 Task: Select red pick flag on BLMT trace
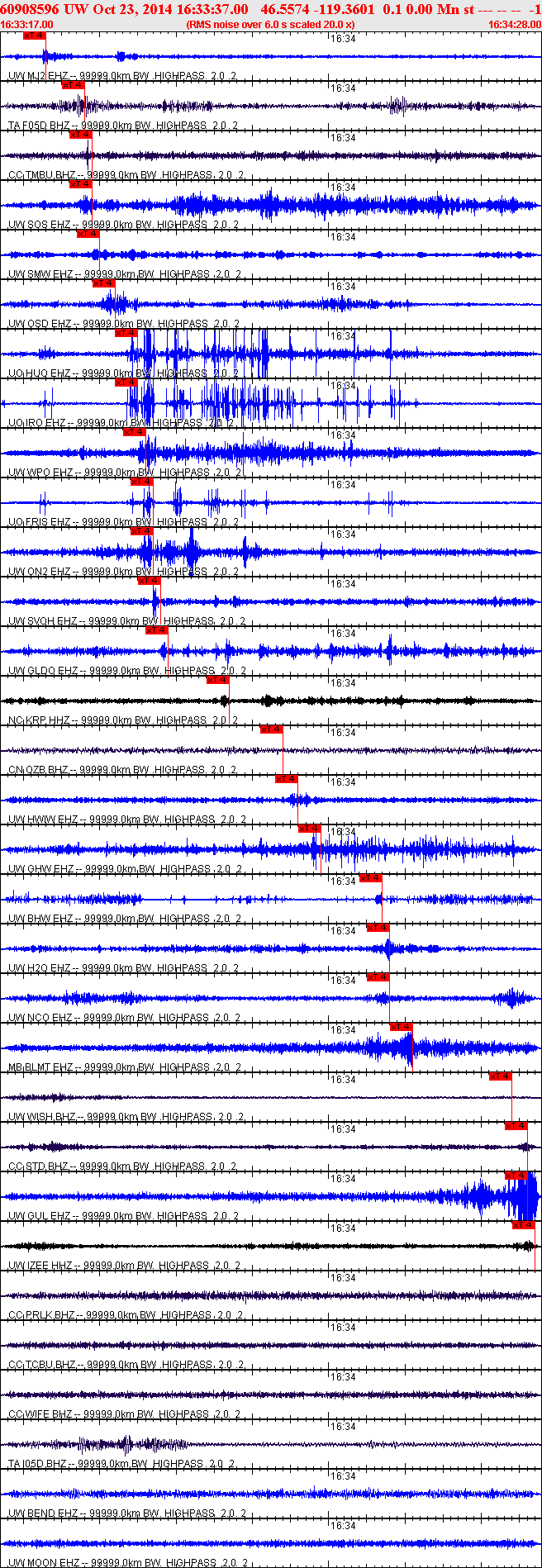401,1027
